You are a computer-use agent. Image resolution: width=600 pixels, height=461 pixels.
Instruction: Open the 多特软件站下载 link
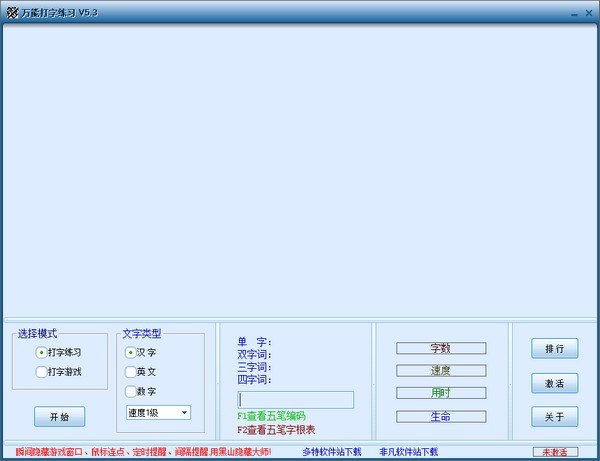pyautogui.click(x=331, y=452)
